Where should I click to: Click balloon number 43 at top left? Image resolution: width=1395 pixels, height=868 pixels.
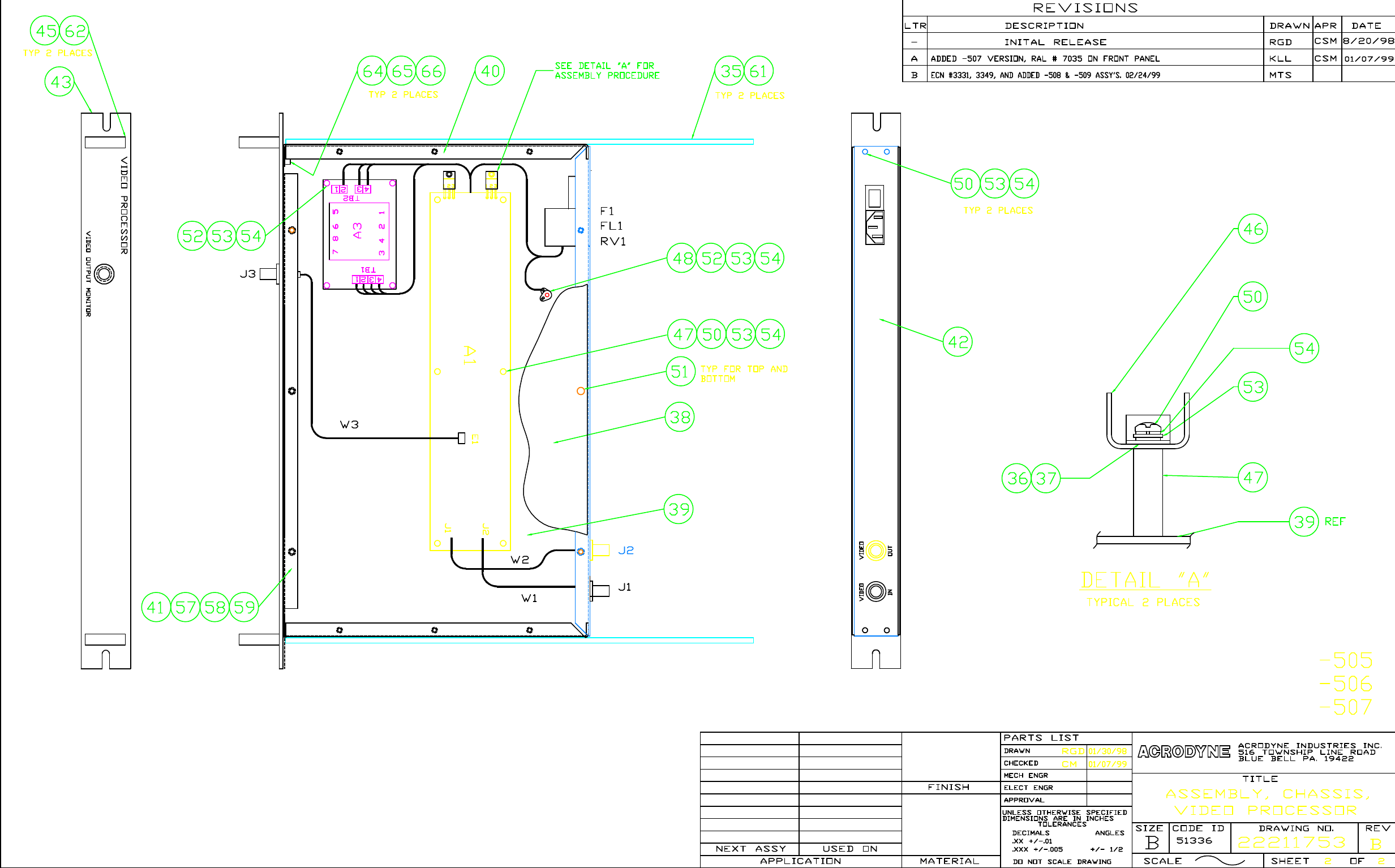(59, 81)
